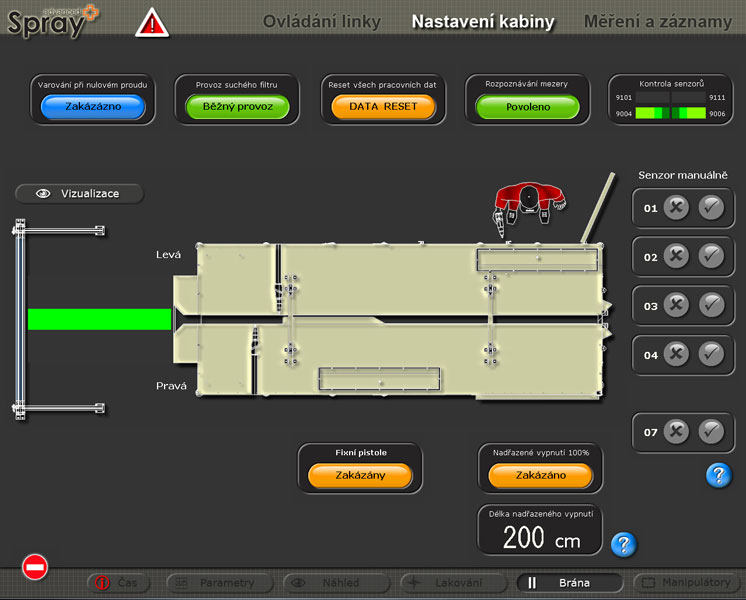Select the Brána button in bottom bar

[569, 583]
